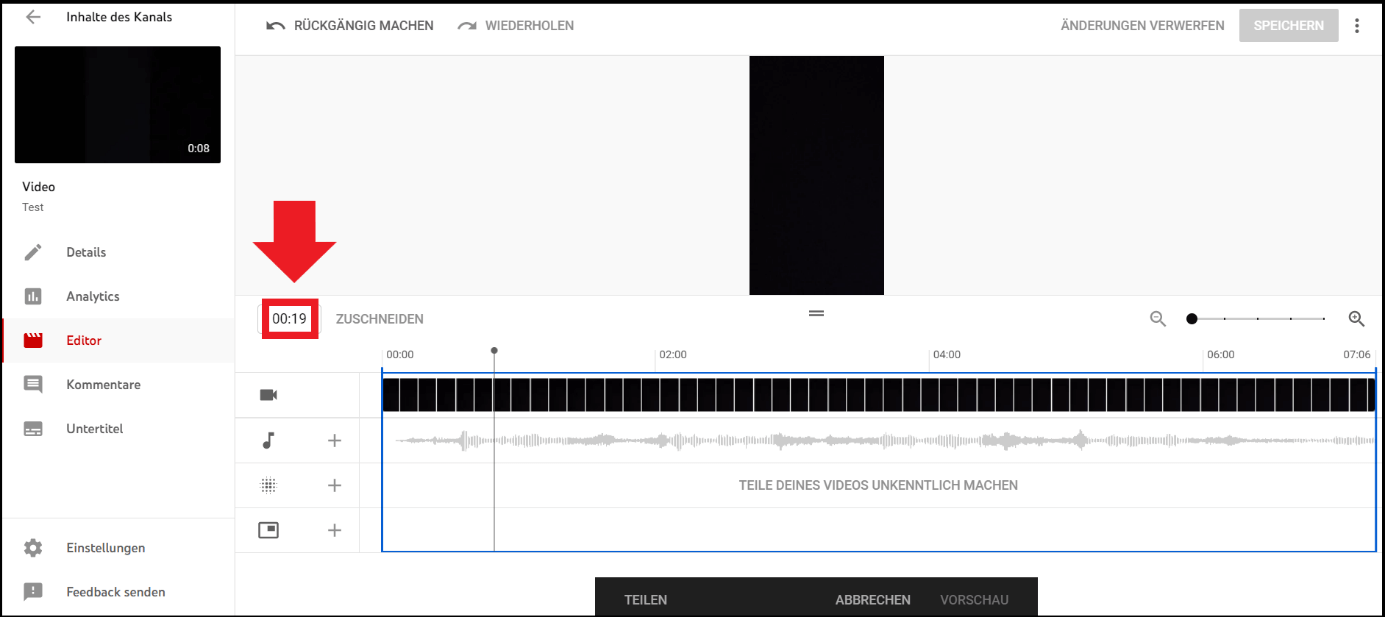Zoom in the timeline with plus magnifier
1385x617 pixels.
point(1357,319)
